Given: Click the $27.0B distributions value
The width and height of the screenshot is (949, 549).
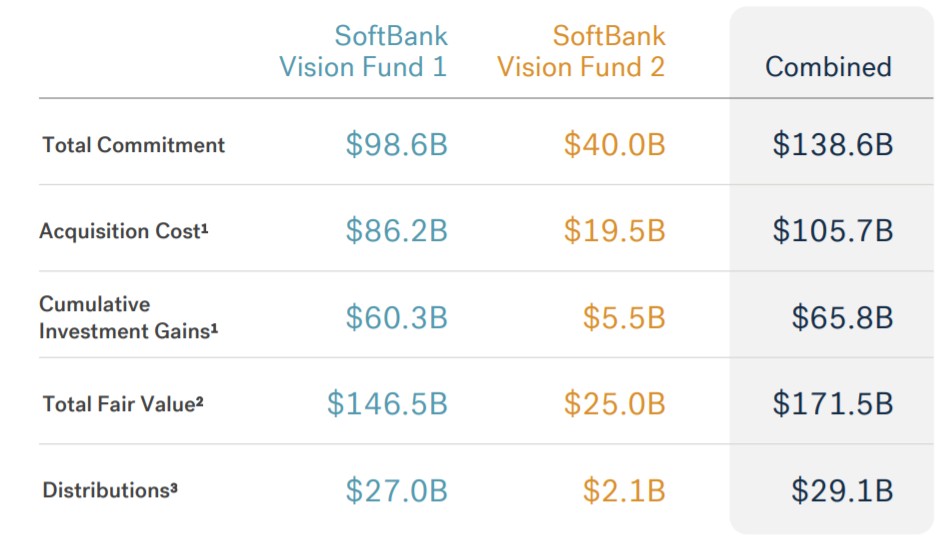Looking at the screenshot, I should (396, 491).
